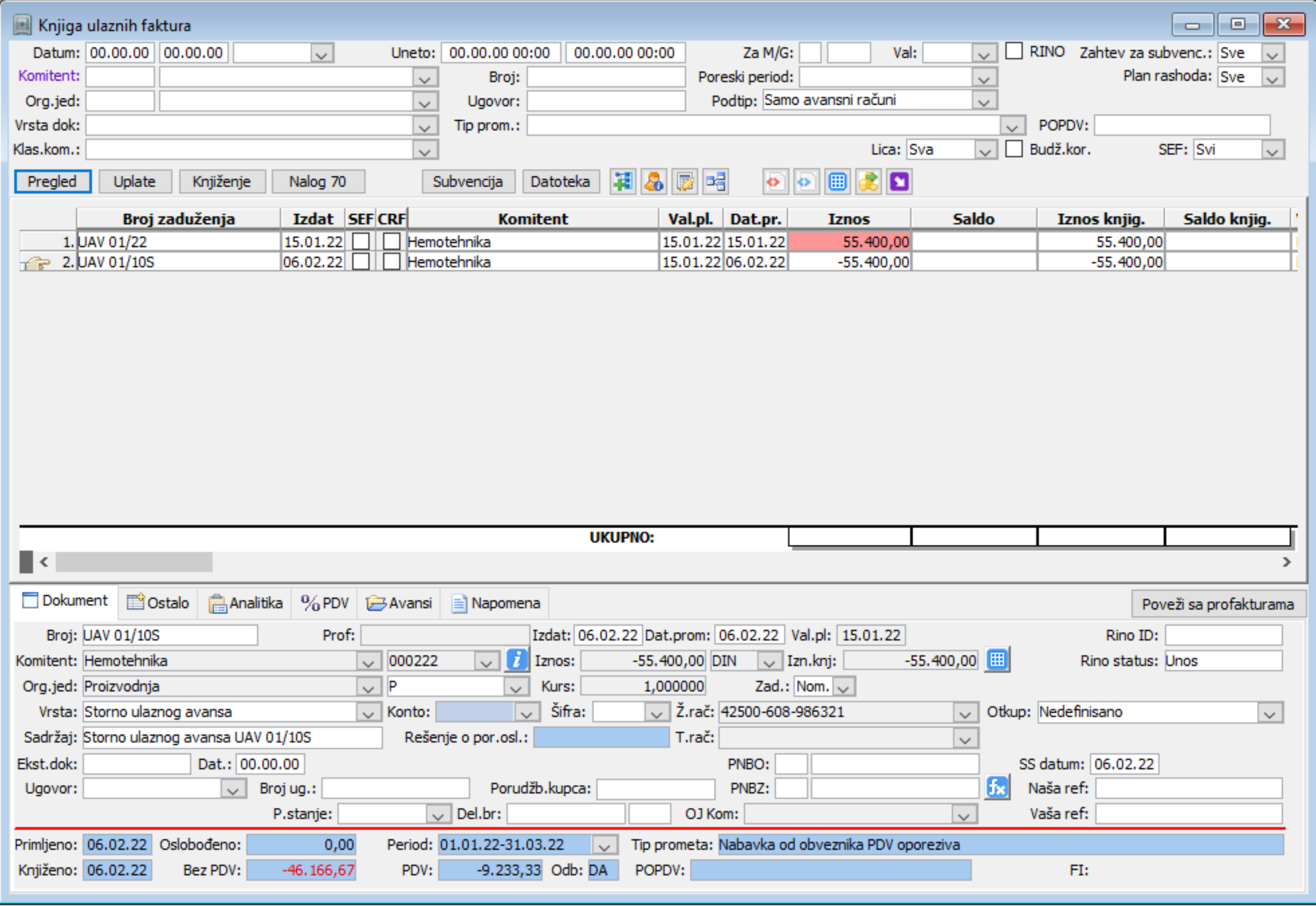
Task: Click into the Broj filter input field
Action: (x=606, y=77)
